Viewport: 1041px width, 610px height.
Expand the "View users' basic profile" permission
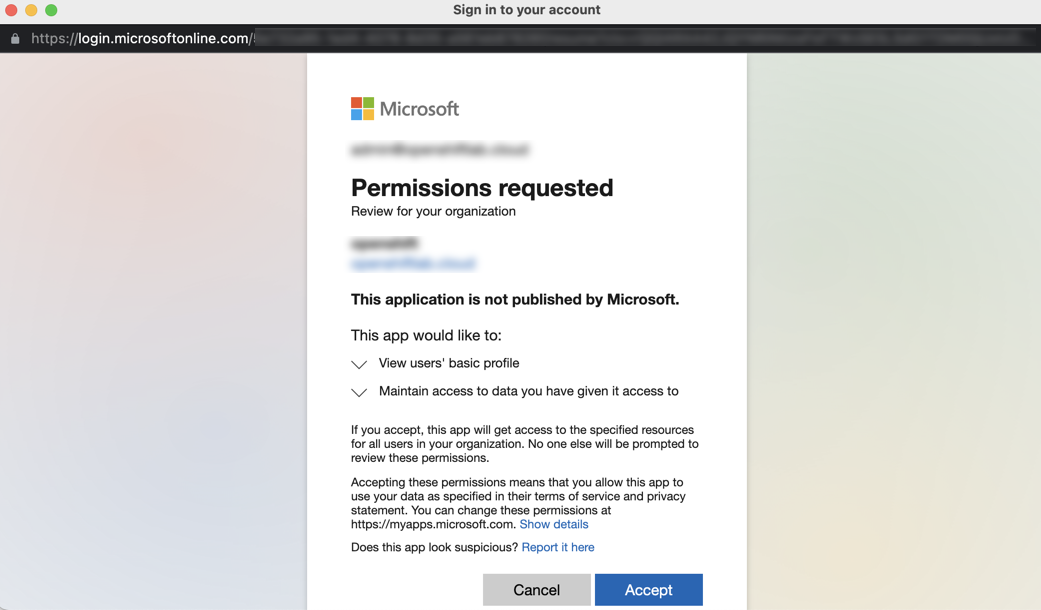(x=359, y=364)
